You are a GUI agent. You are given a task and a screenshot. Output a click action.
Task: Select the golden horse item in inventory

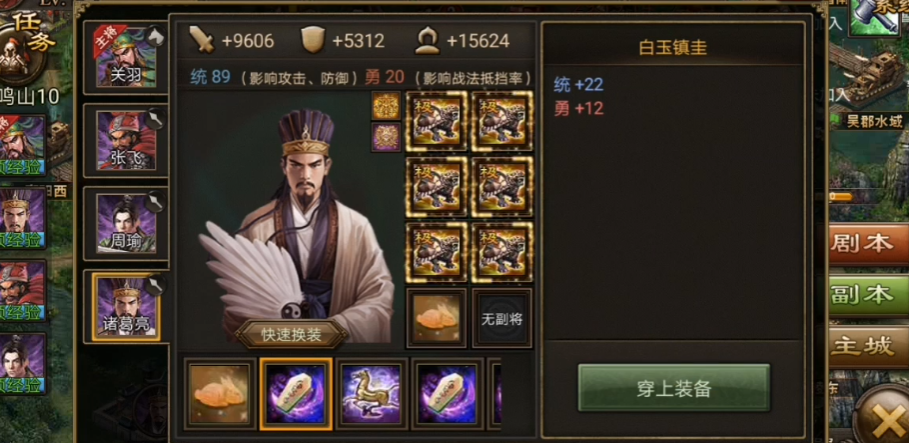pyautogui.click(x=372, y=394)
